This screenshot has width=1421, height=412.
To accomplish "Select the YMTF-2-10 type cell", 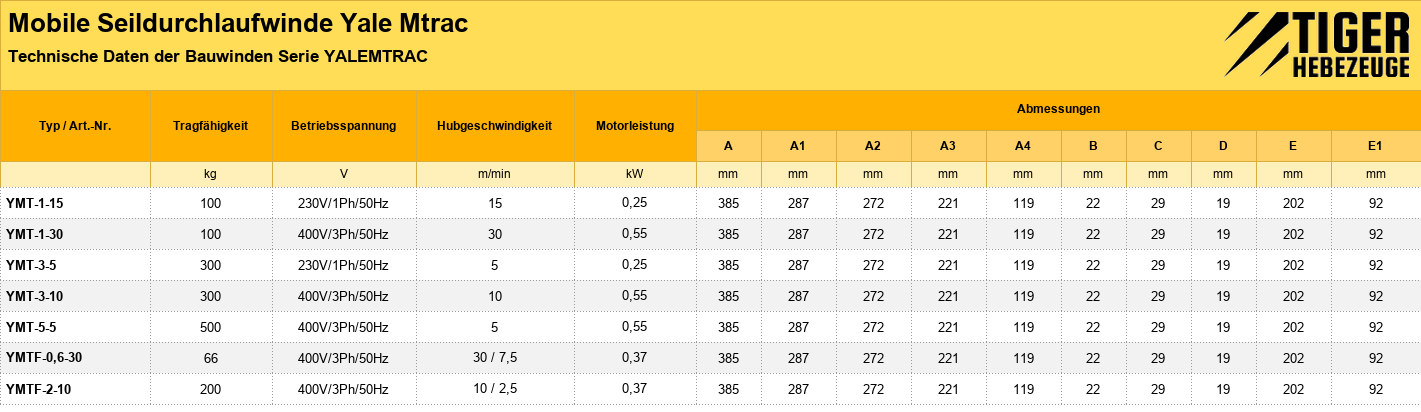I will coord(75,389).
